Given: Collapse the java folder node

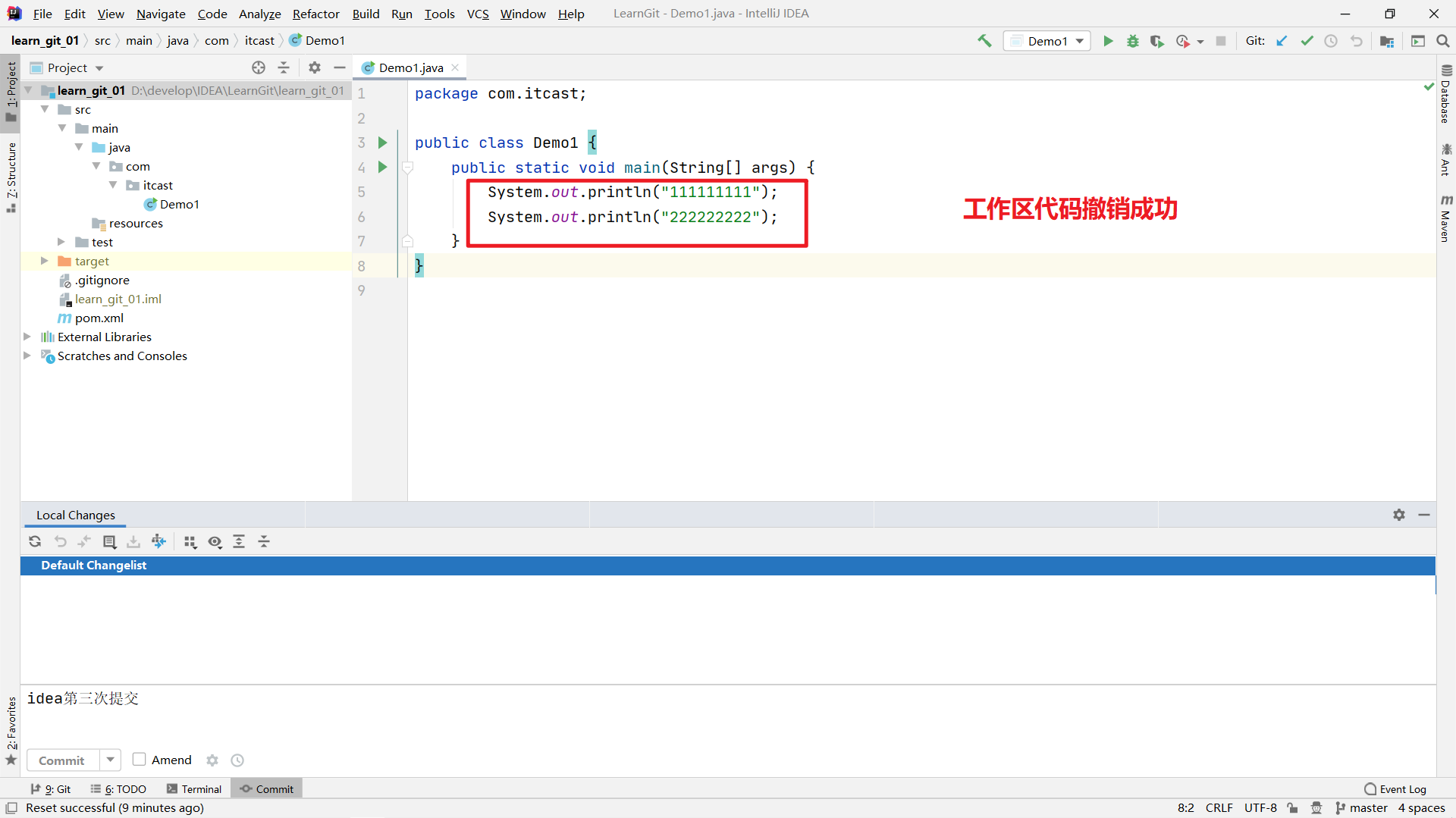Looking at the screenshot, I should pyautogui.click(x=79, y=147).
